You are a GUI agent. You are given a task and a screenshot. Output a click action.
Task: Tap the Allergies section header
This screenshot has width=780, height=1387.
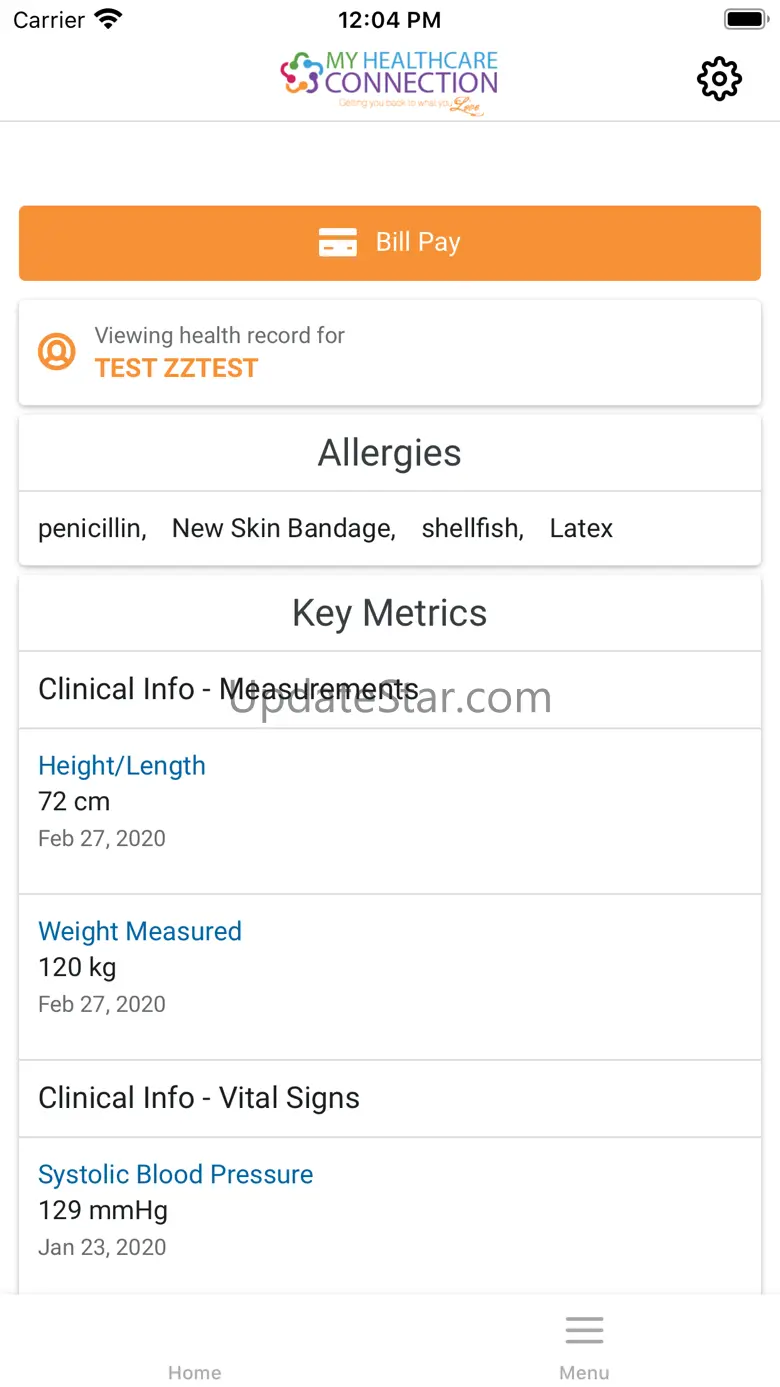[x=390, y=453]
